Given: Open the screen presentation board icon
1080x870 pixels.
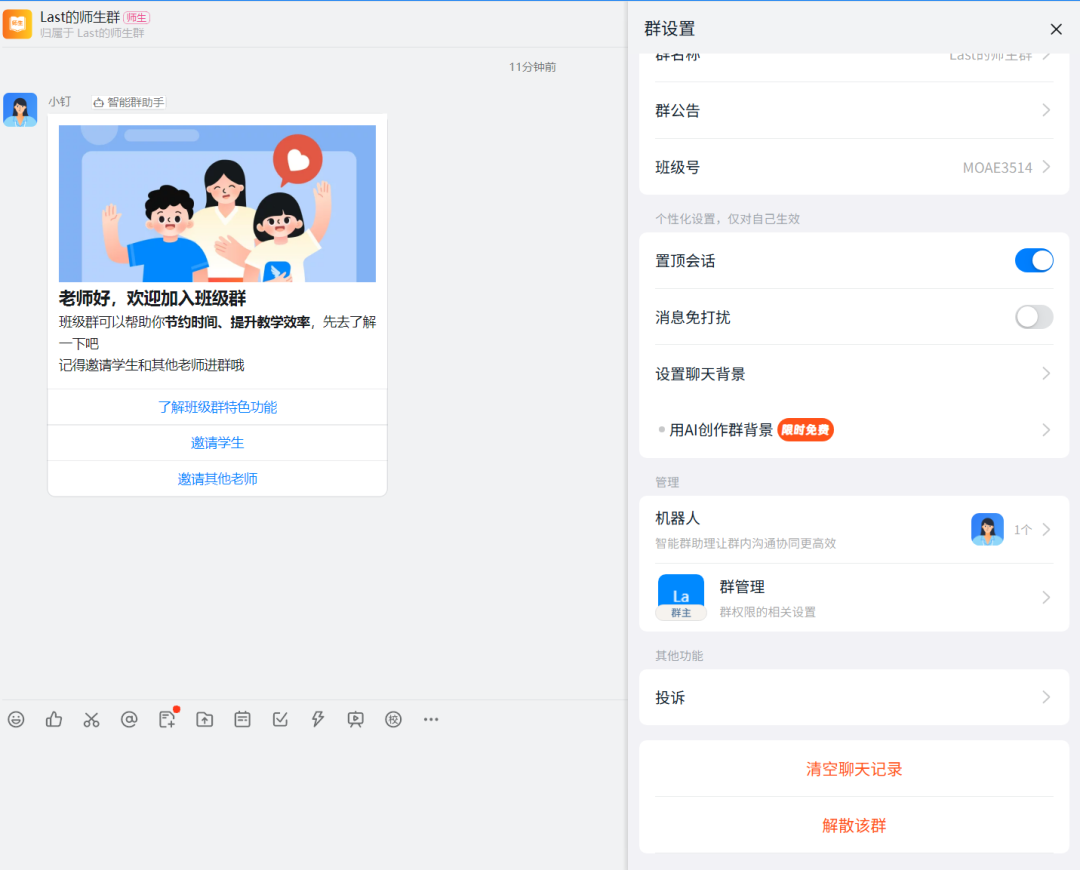Looking at the screenshot, I should click(355, 719).
